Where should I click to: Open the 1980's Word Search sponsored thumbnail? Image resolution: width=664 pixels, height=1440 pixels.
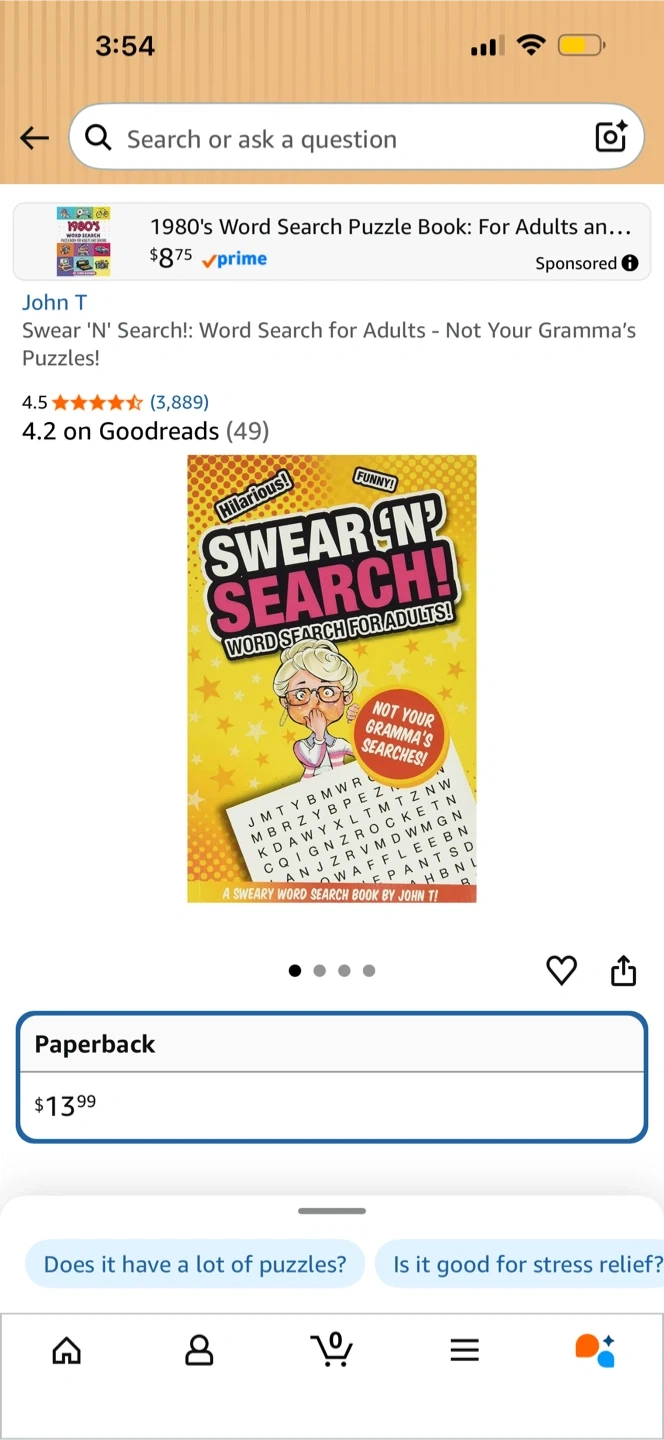(x=83, y=241)
